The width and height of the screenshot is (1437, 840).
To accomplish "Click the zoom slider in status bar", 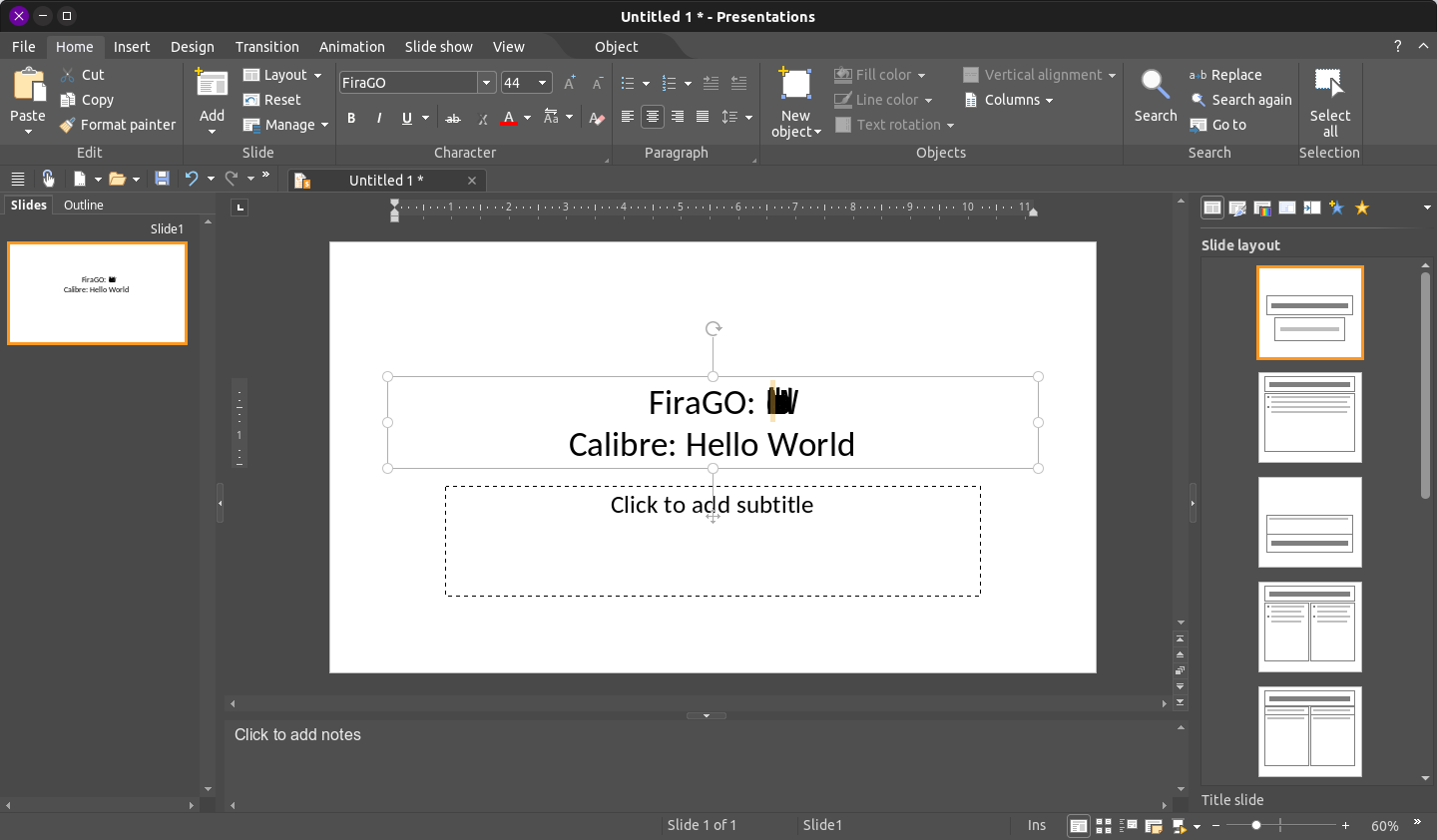I will coord(1256,825).
